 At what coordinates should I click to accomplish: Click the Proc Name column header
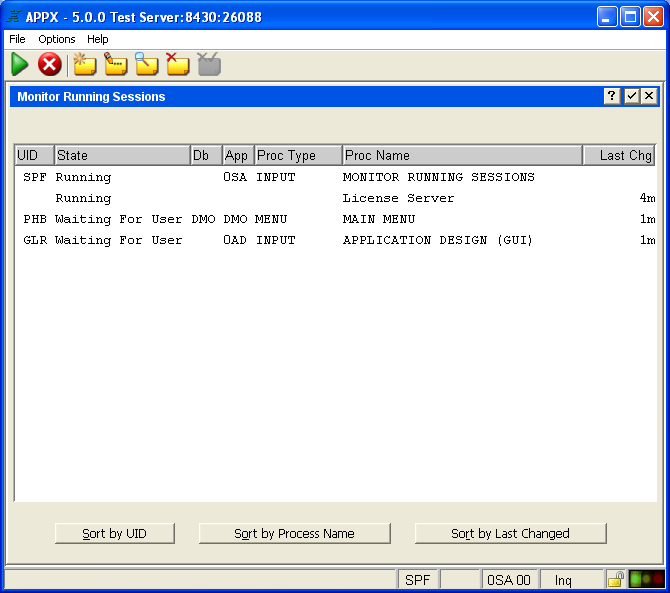[462, 156]
